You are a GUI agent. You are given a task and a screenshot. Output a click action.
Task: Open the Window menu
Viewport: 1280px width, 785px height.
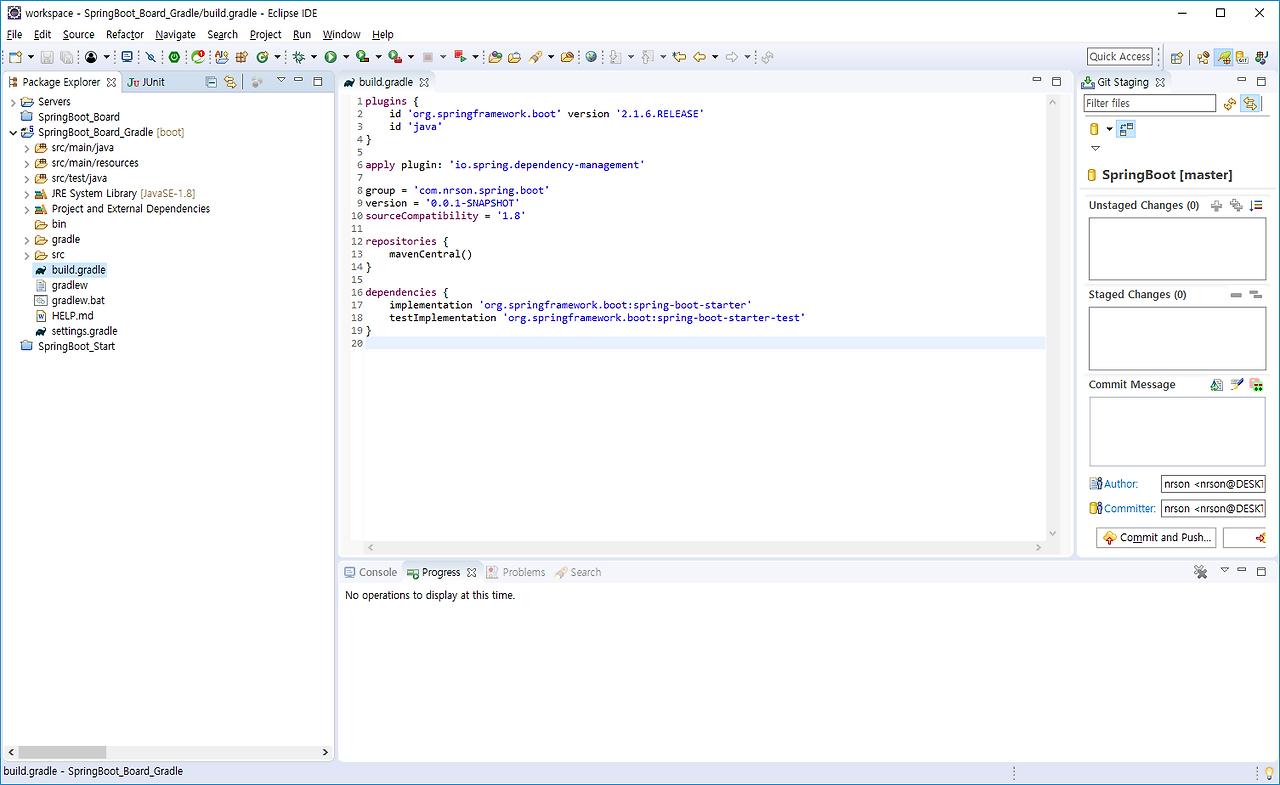point(341,33)
